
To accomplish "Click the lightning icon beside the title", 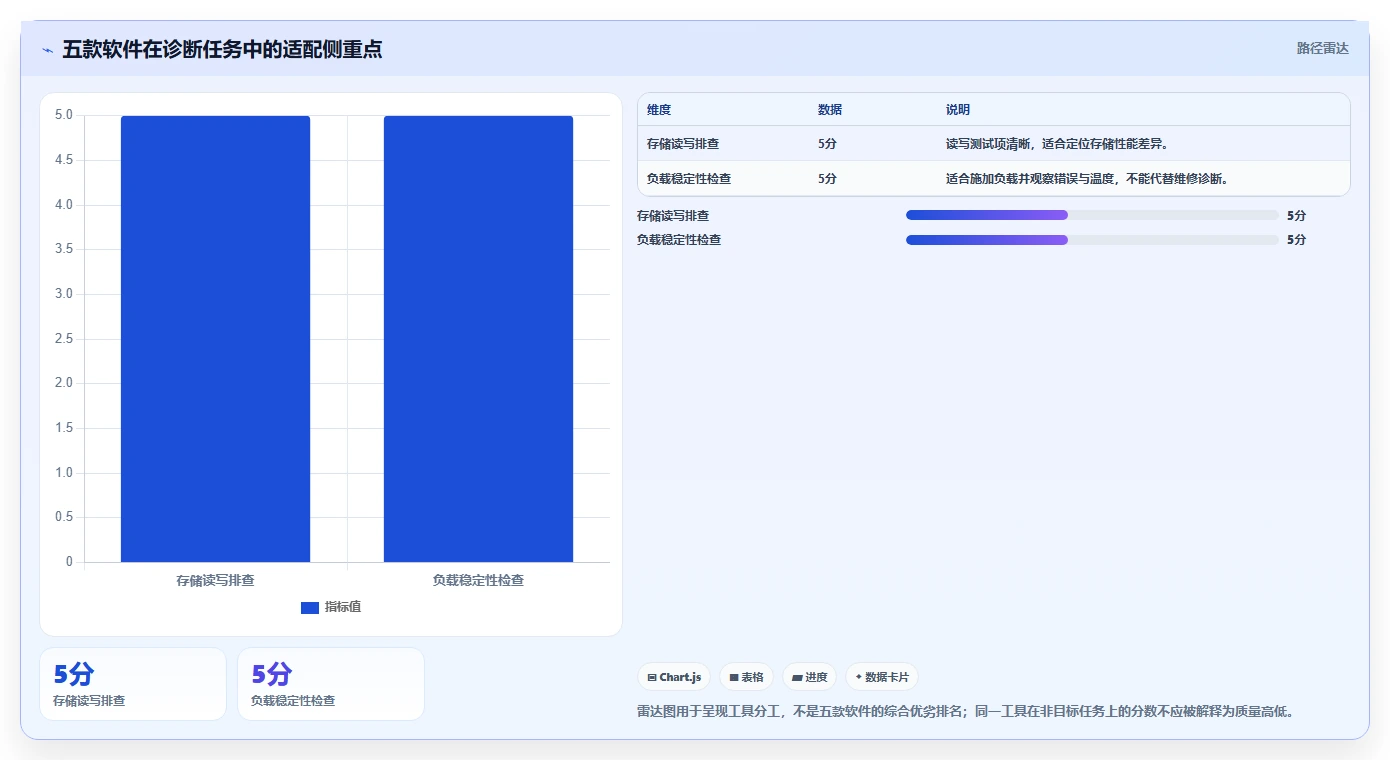I will [48, 49].
